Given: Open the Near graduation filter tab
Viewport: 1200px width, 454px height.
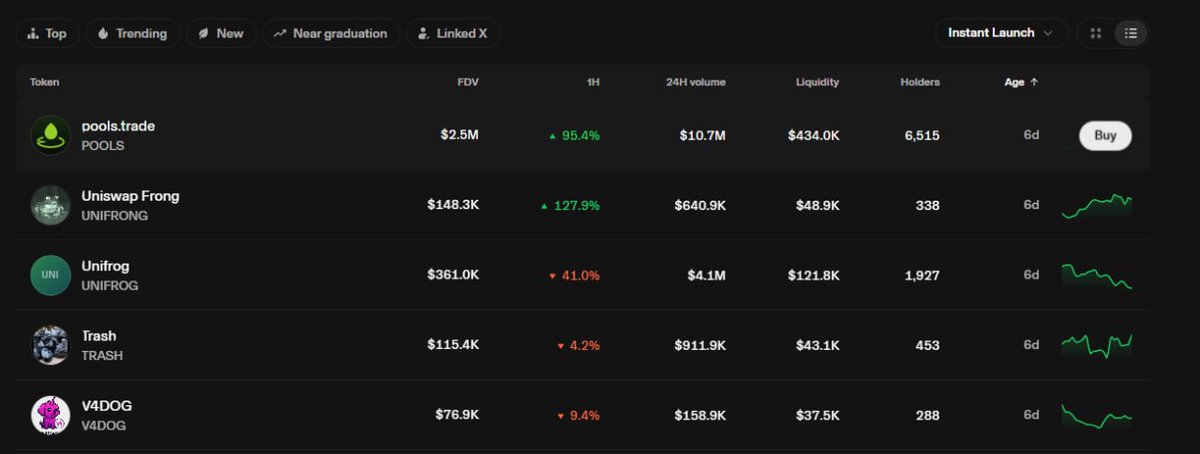Looking at the screenshot, I should point(331,33).
